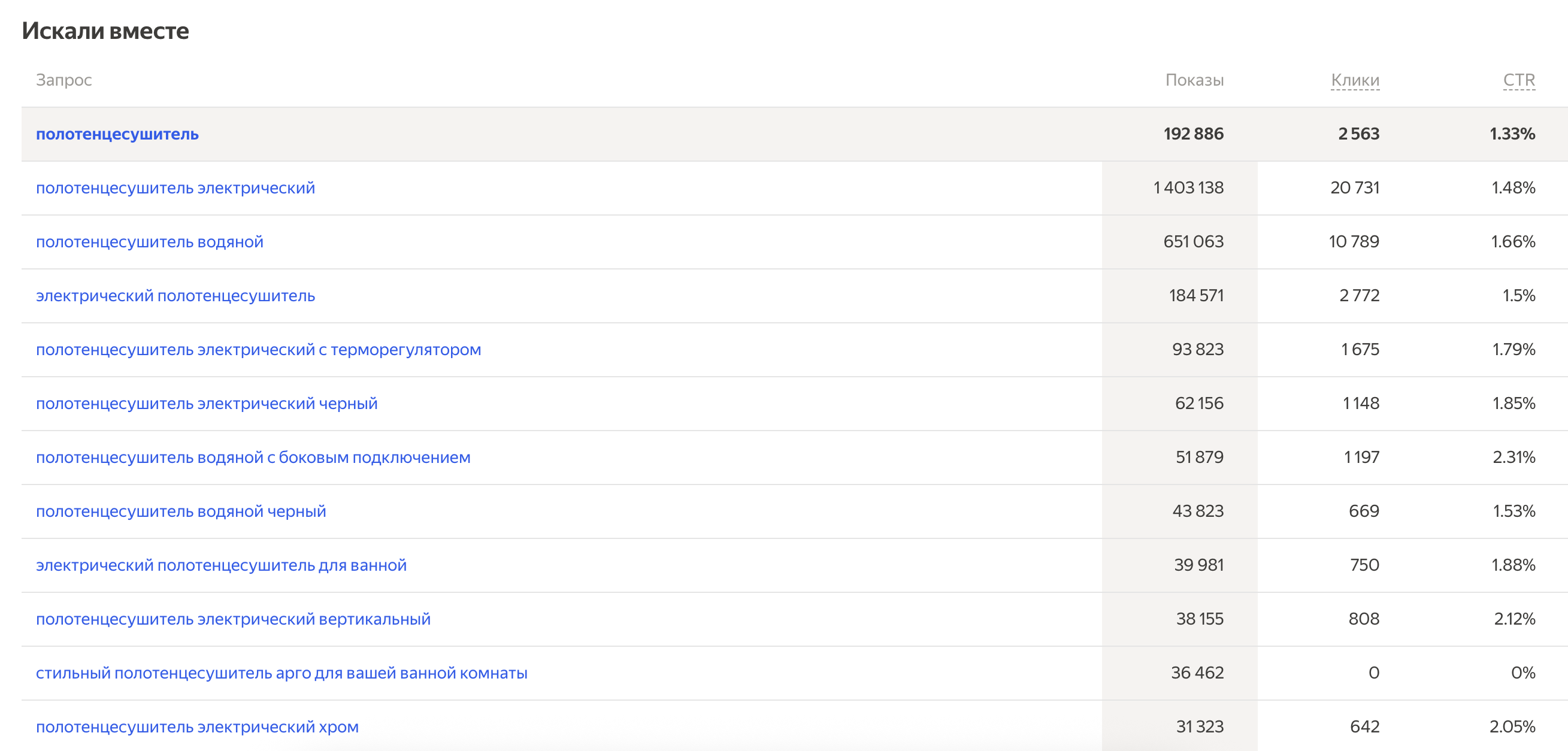Viewport: 1568px width, 751px height.
Task: Select CTR value '2.31%'
Action: 1514,458
